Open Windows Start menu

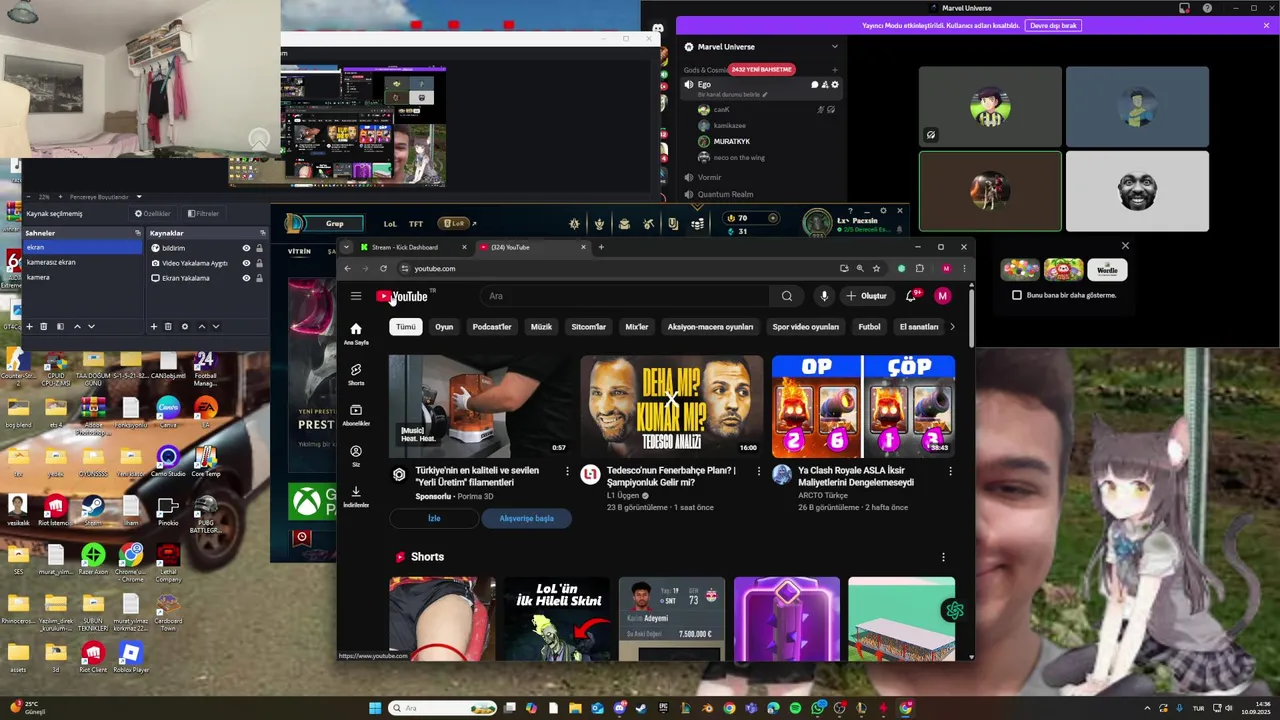pyautogui.click(x=375, y=708)
